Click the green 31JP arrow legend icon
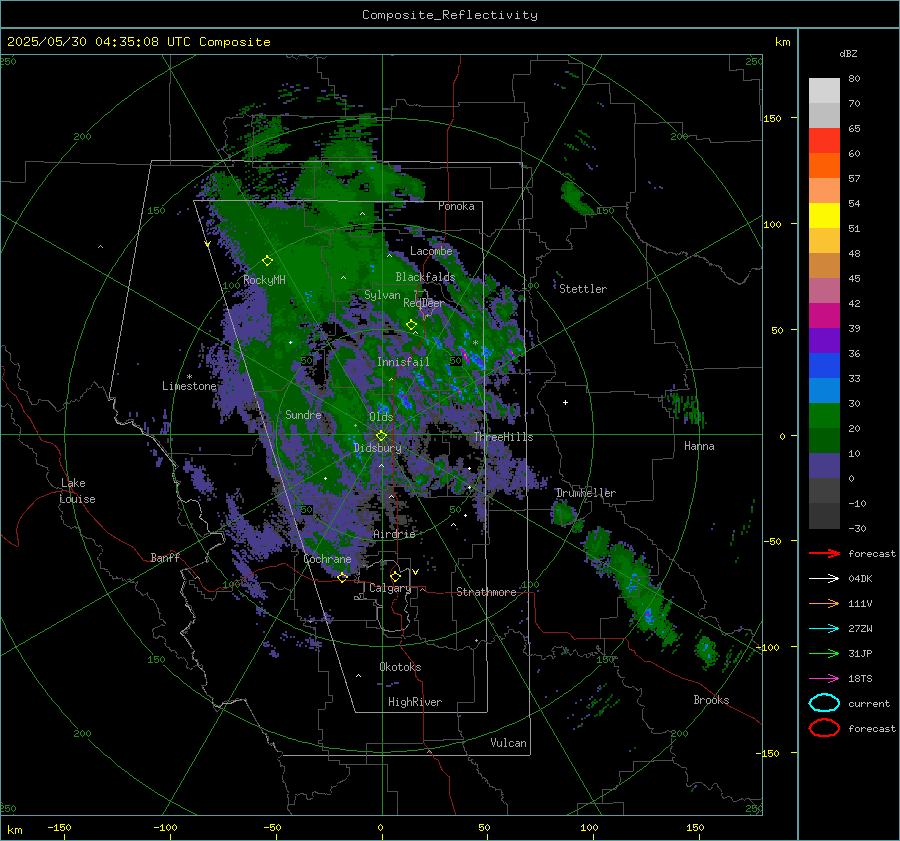 click(x=824, y=653)
